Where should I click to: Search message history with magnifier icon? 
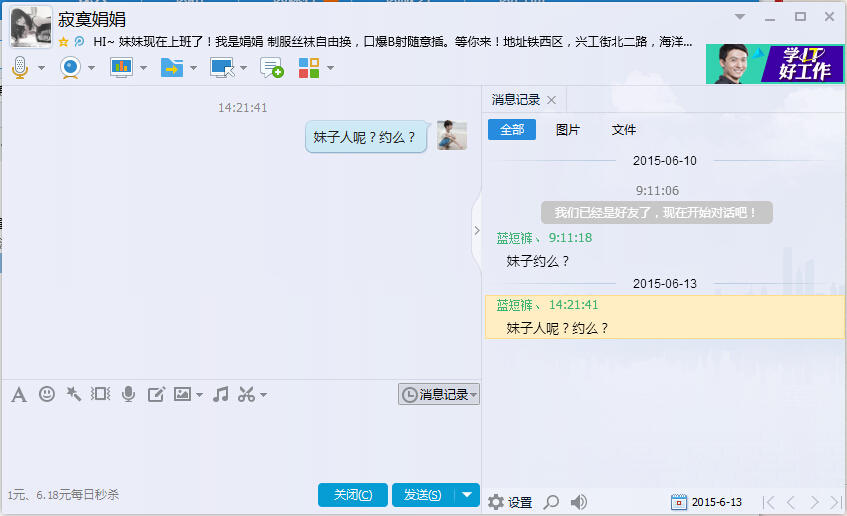coord(551,502)
